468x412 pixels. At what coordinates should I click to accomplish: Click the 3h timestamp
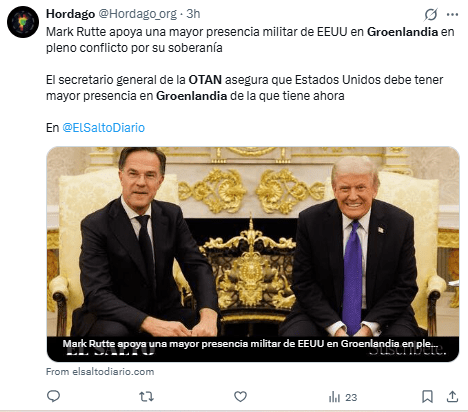tap(193, 14)
